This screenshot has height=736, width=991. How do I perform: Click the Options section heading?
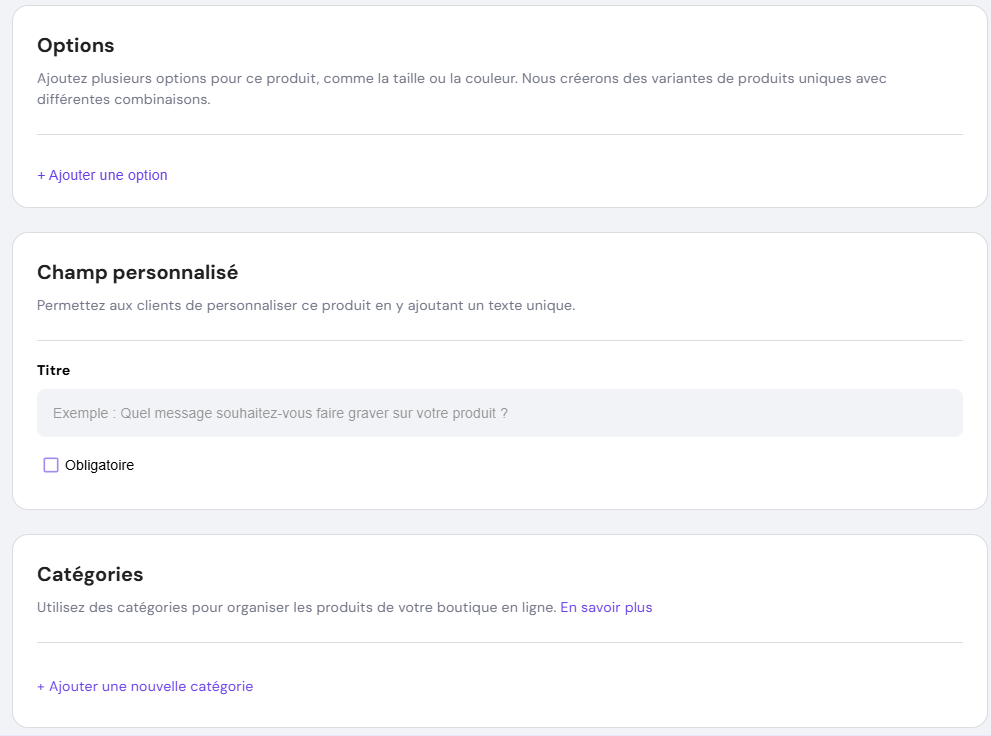click(75, 45)
